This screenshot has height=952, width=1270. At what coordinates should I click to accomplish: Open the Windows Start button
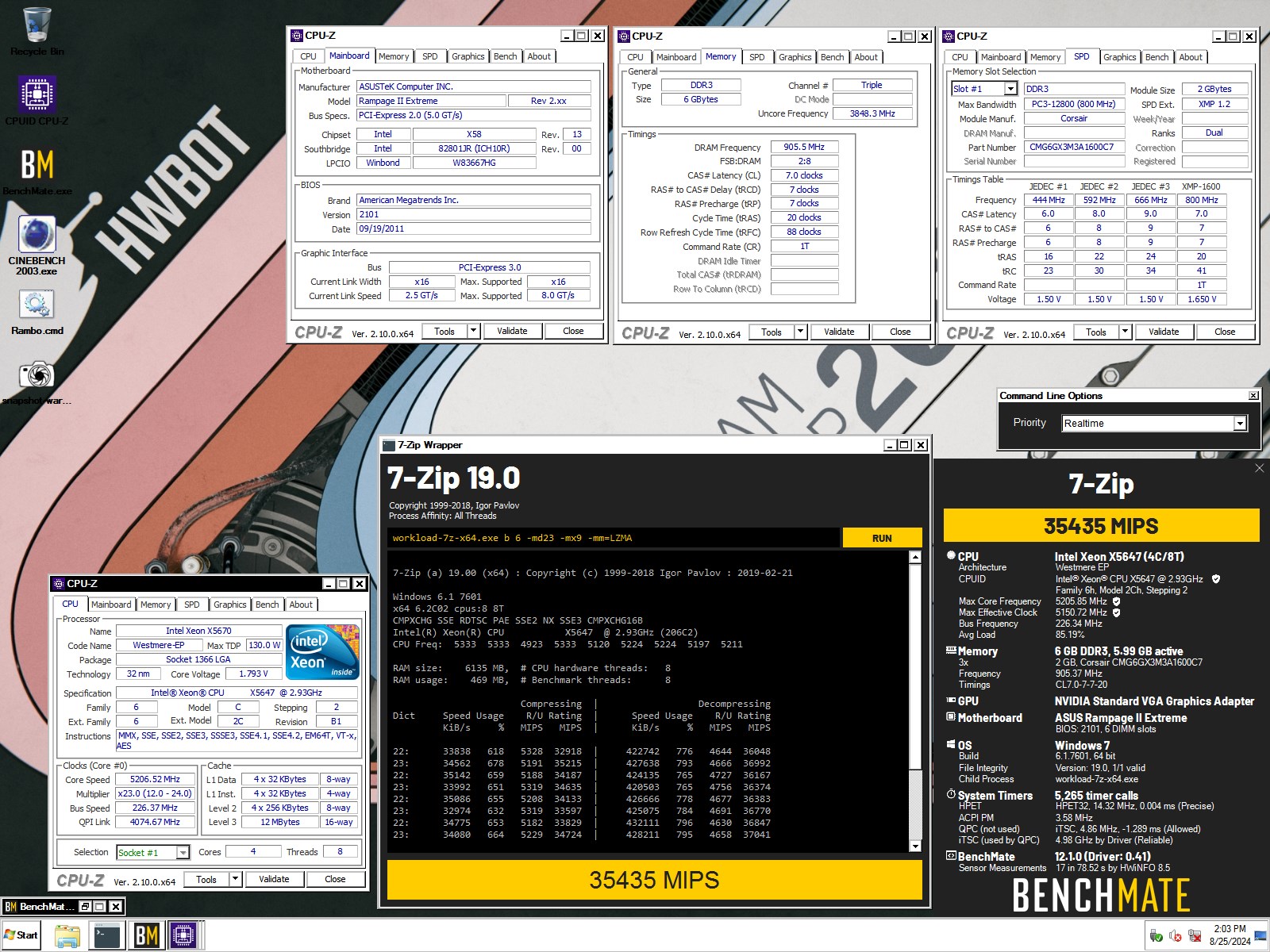click(21, 935)
